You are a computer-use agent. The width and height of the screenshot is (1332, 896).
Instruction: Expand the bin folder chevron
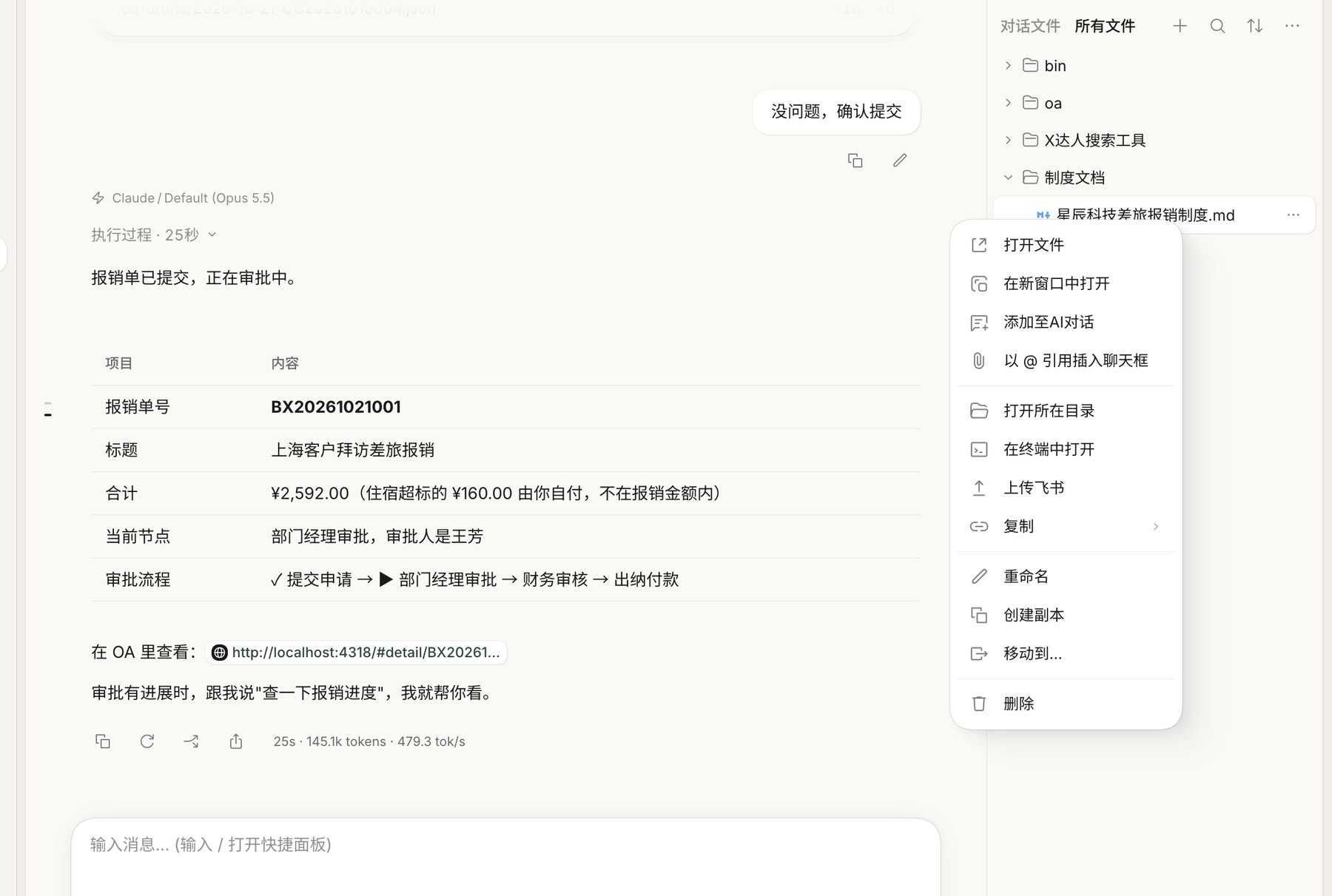pyautogui.click(x=1008, y=65)
